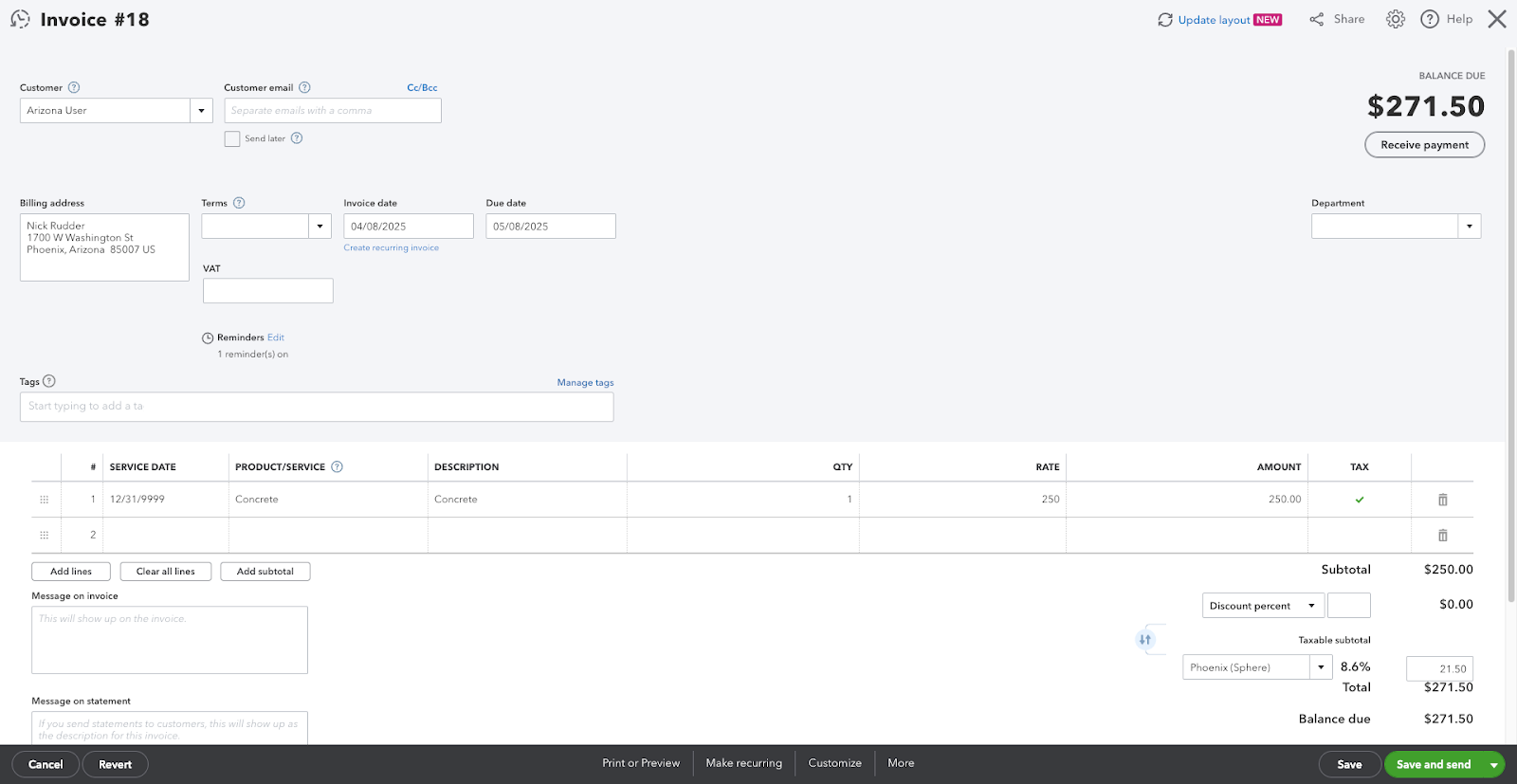Select Print or Preview in footer

pos(641,763)
